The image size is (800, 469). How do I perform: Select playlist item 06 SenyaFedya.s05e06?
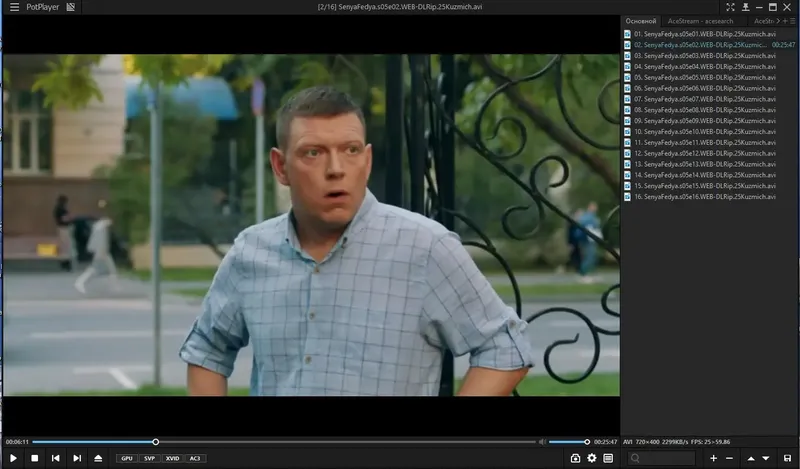click(x=710, y=88)
